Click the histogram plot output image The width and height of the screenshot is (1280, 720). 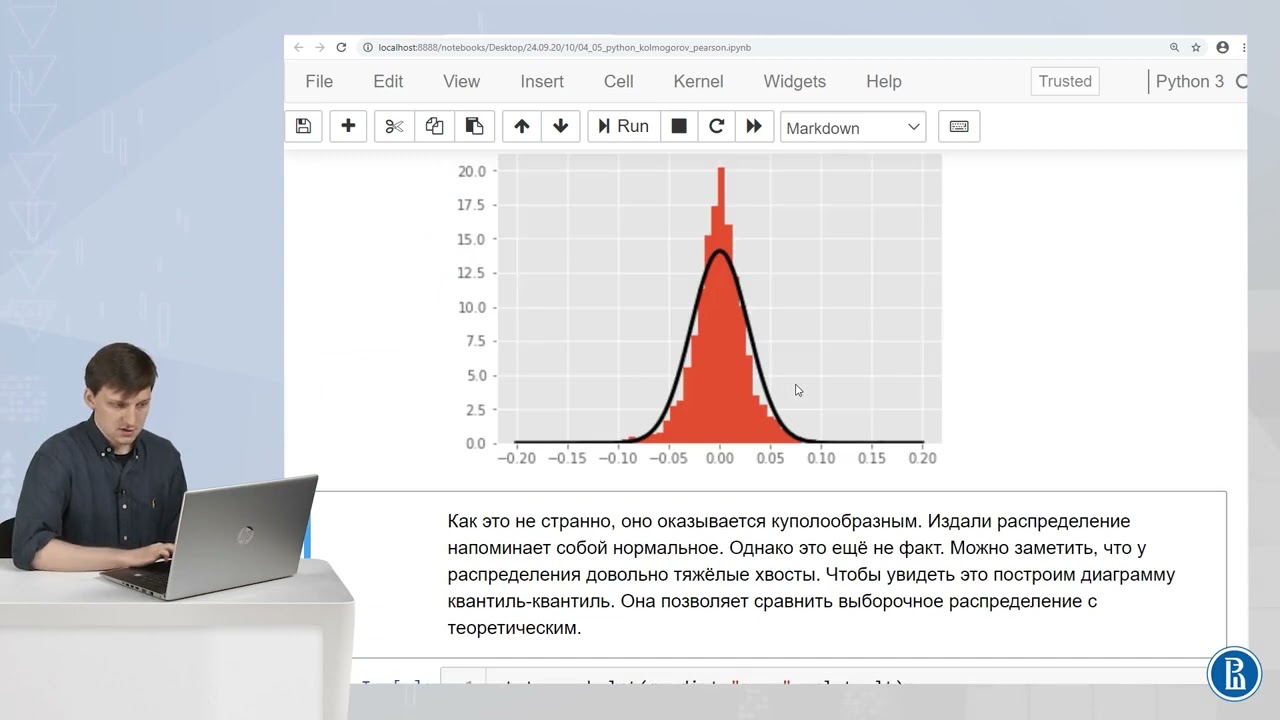coord(699,309)
